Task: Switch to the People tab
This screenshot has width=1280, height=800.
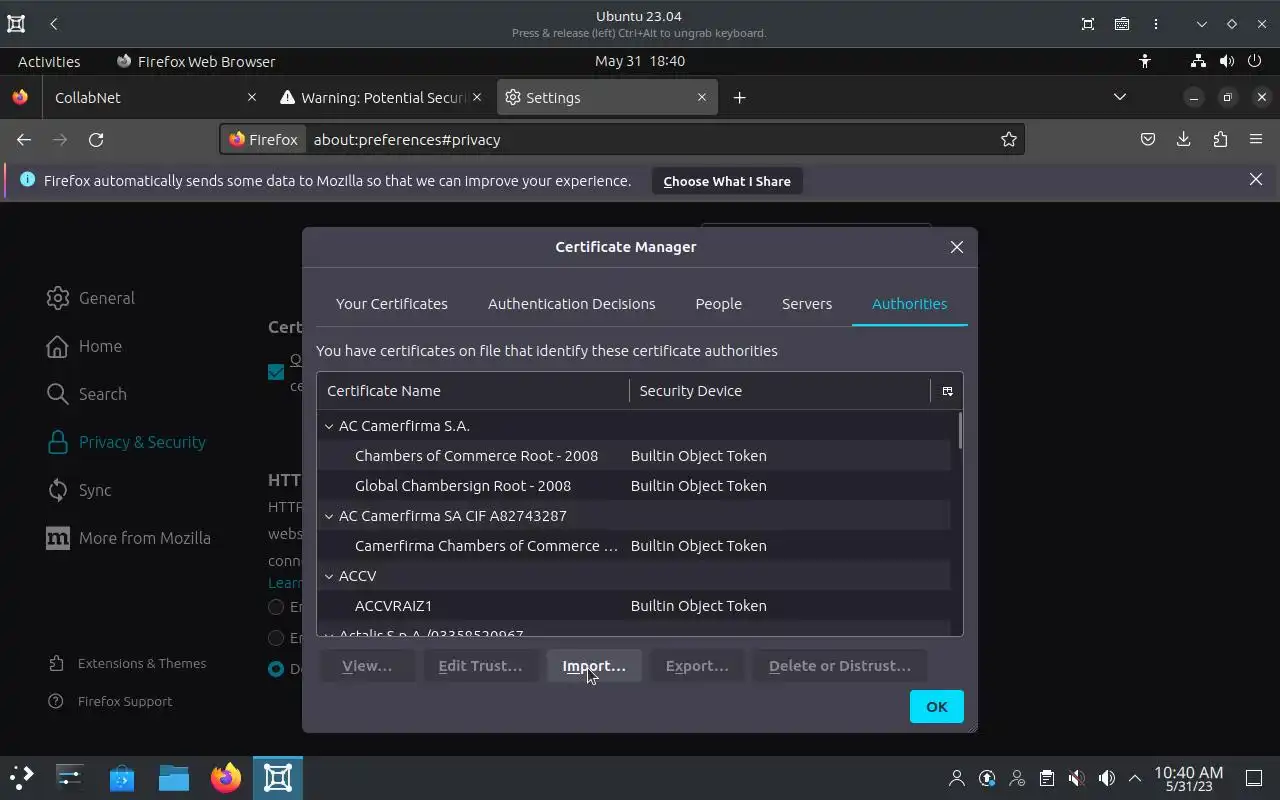Action: [x=718, y=304]
